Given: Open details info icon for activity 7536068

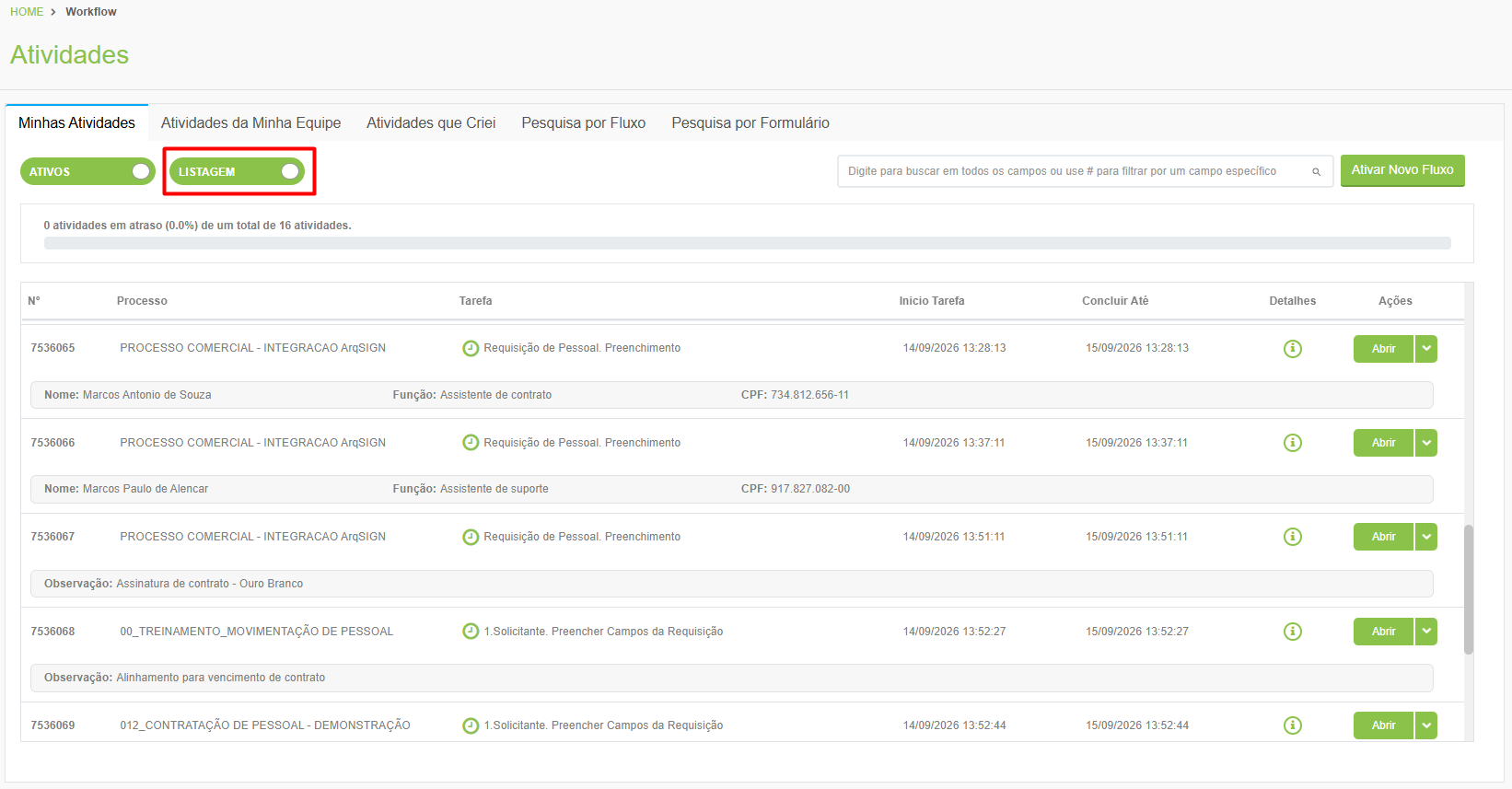Looking at the screenshot, I should (1293, 632).
